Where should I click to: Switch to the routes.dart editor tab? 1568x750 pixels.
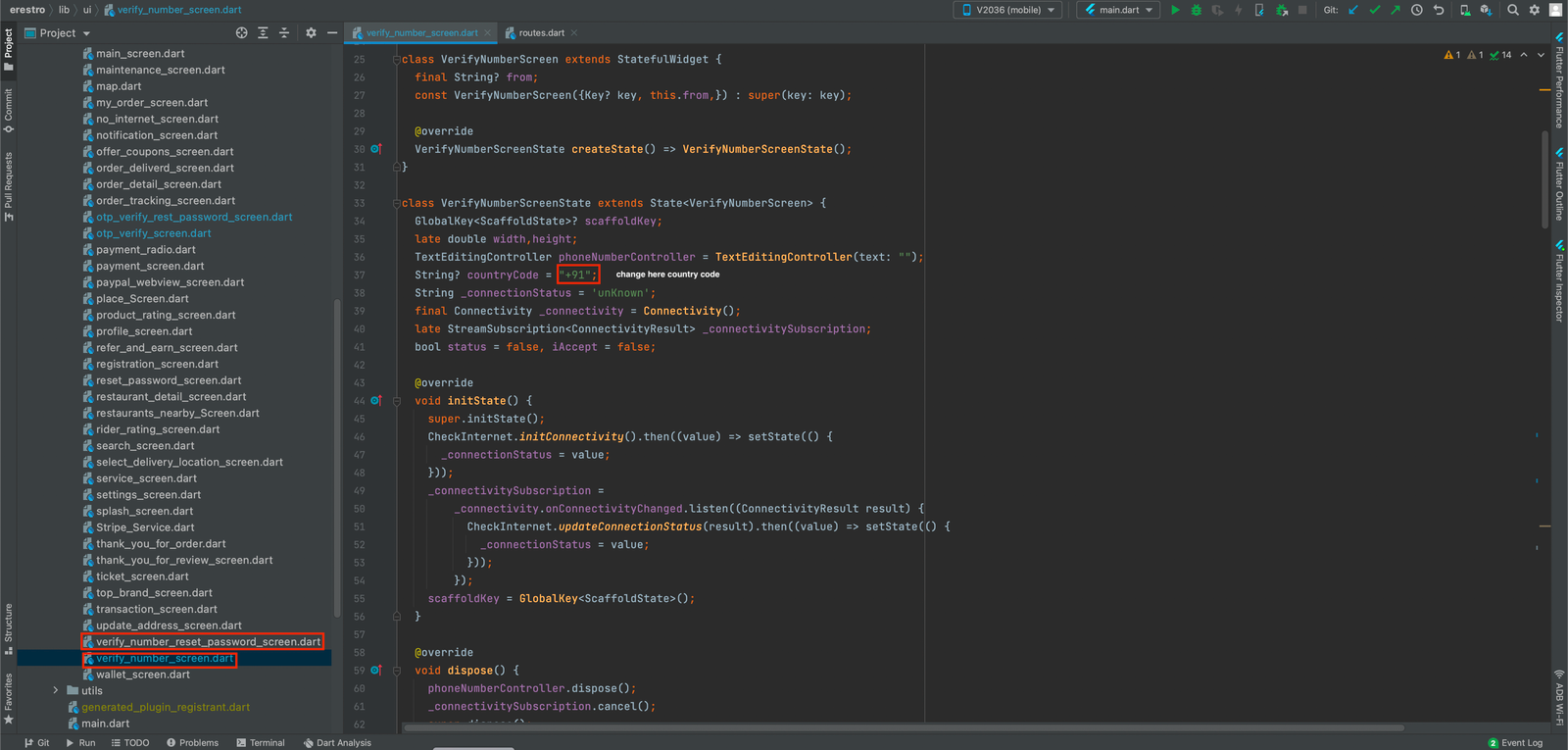coord(541,33)
